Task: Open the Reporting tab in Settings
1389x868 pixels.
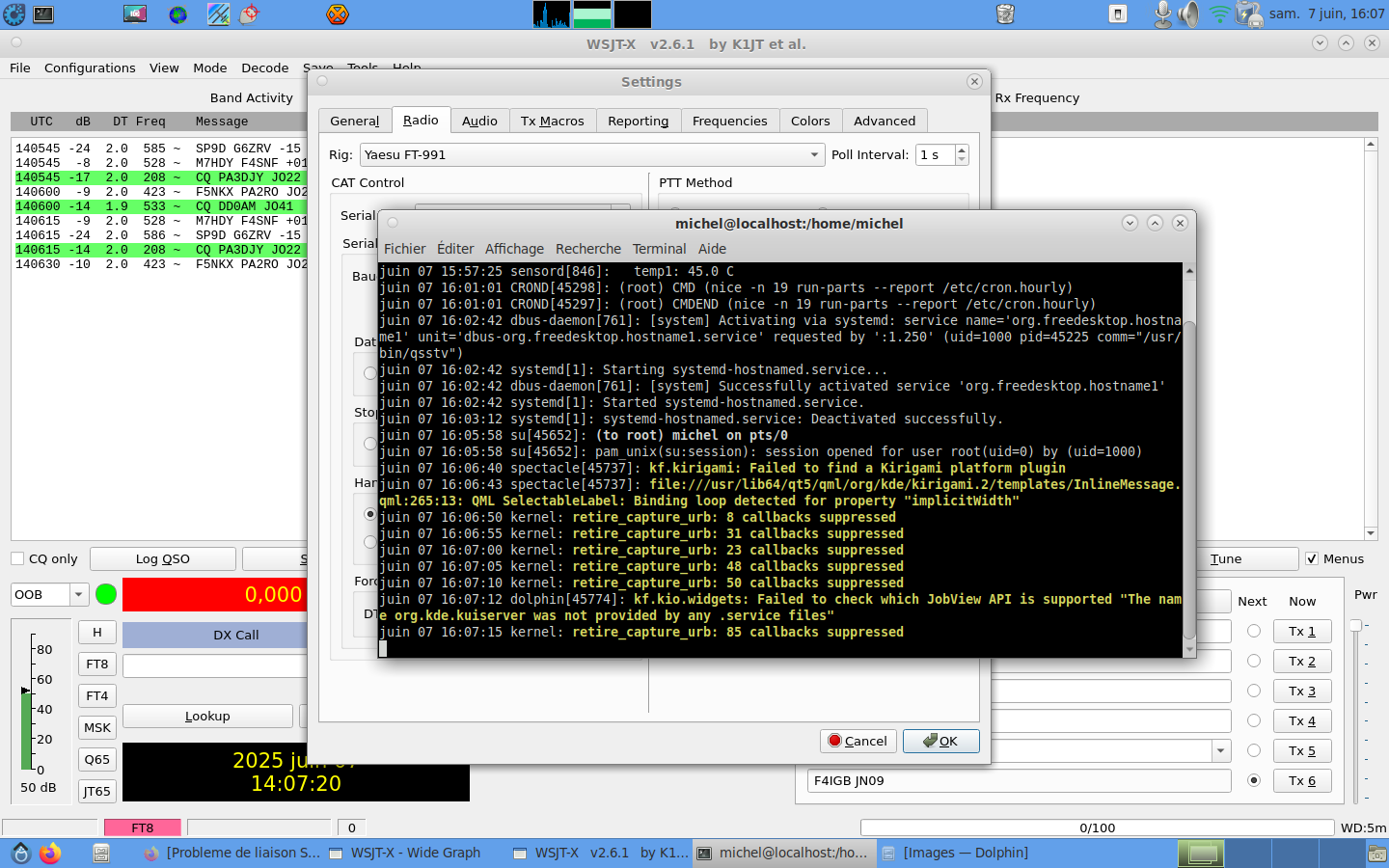Action: pos(639,121)
